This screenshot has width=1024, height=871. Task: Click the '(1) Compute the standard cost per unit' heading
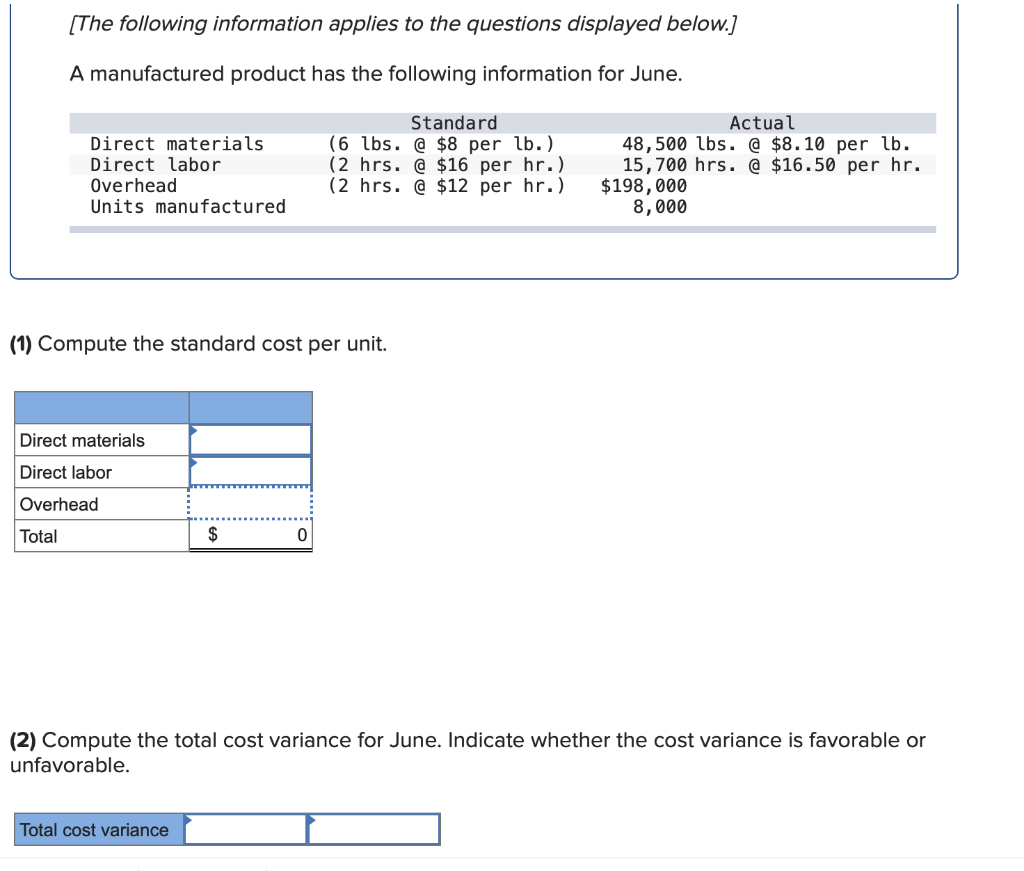[x=199, y=343]
